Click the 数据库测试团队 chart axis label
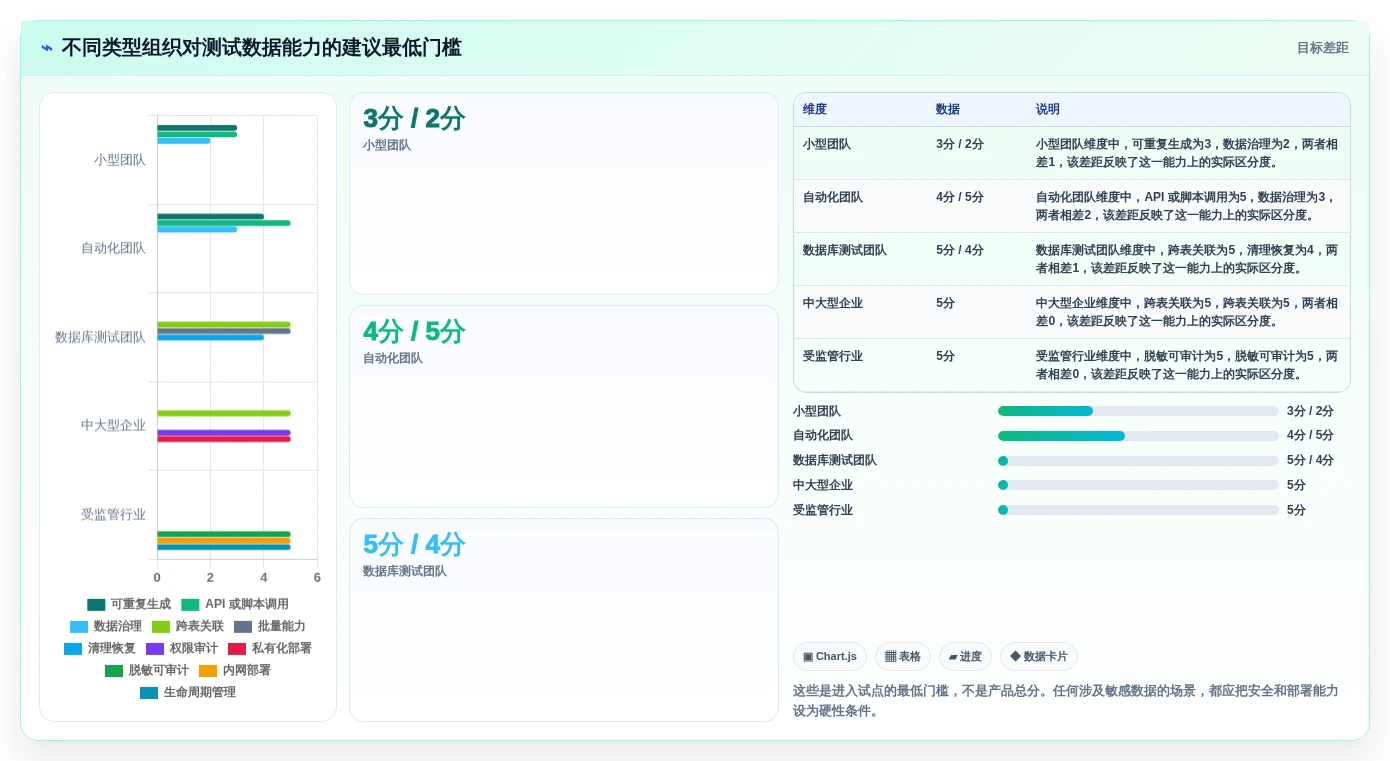This screenshot has height=761, width=1390. 101,337
